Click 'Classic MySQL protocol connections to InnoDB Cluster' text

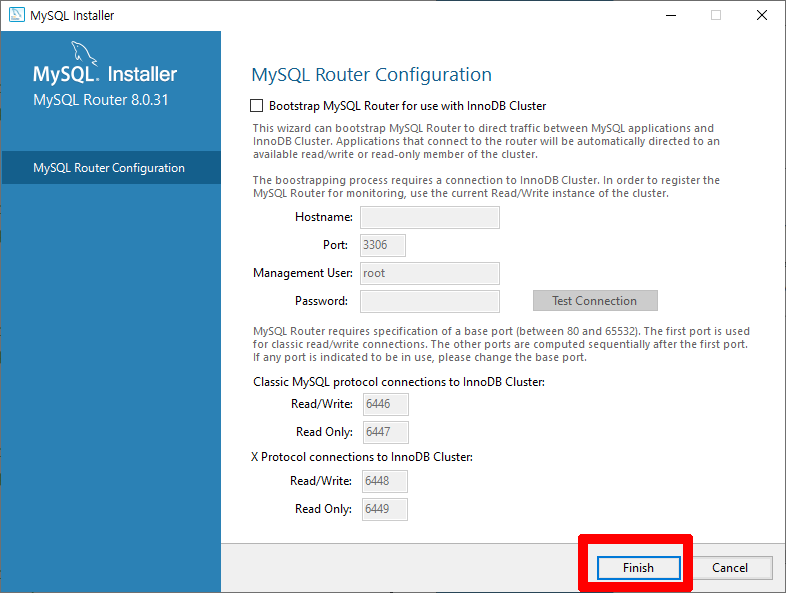tap(399, 382)
